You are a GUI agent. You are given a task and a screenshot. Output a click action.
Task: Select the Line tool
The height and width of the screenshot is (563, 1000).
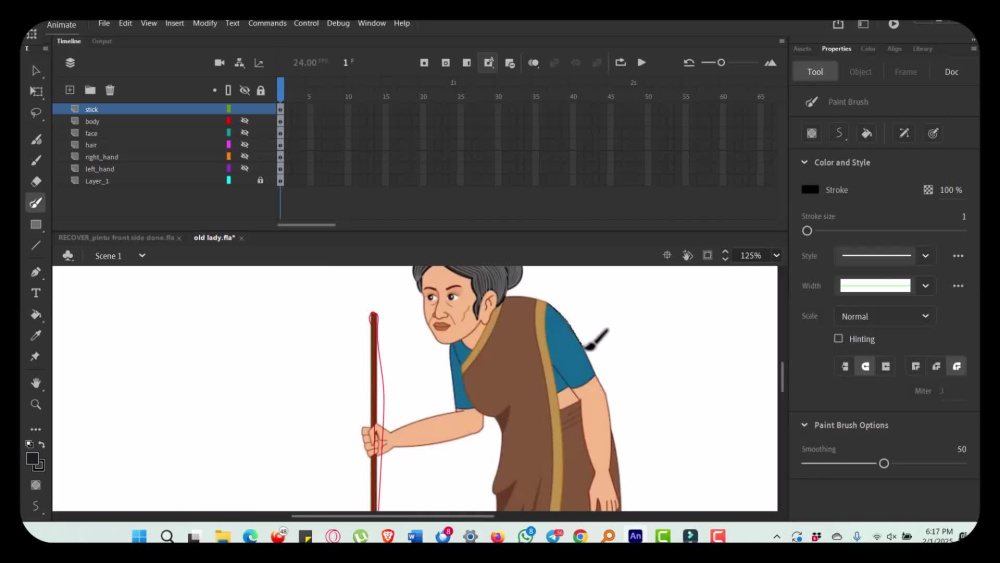point(36,245)
